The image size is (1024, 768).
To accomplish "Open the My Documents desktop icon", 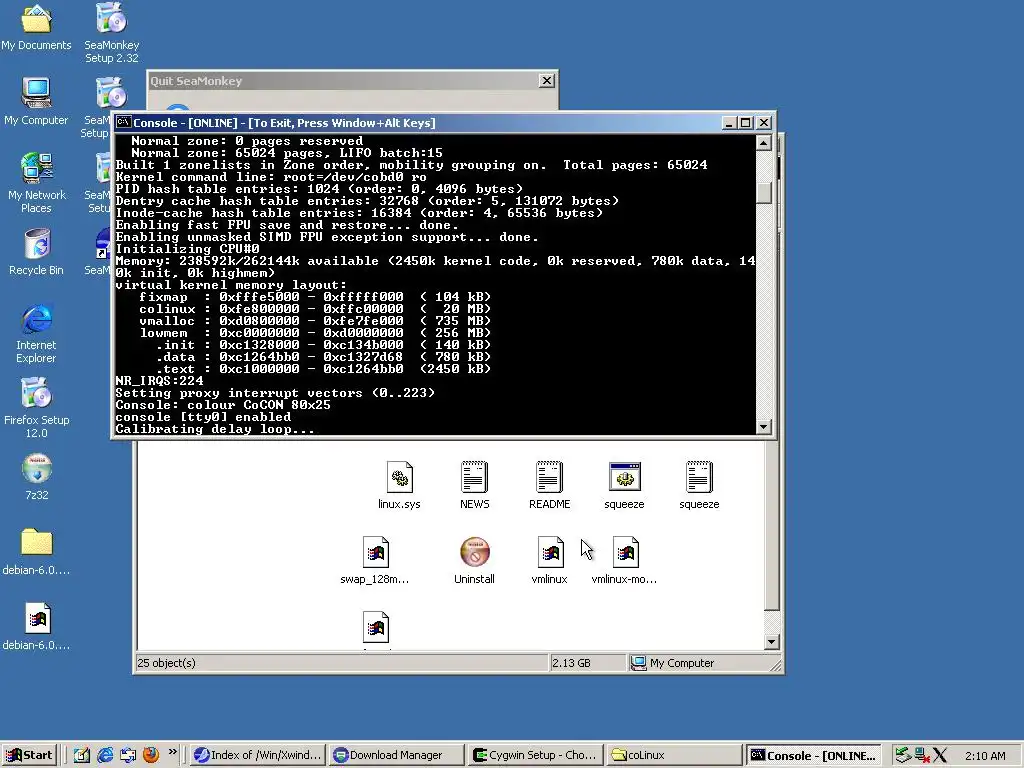I will [x=36, y=27].
